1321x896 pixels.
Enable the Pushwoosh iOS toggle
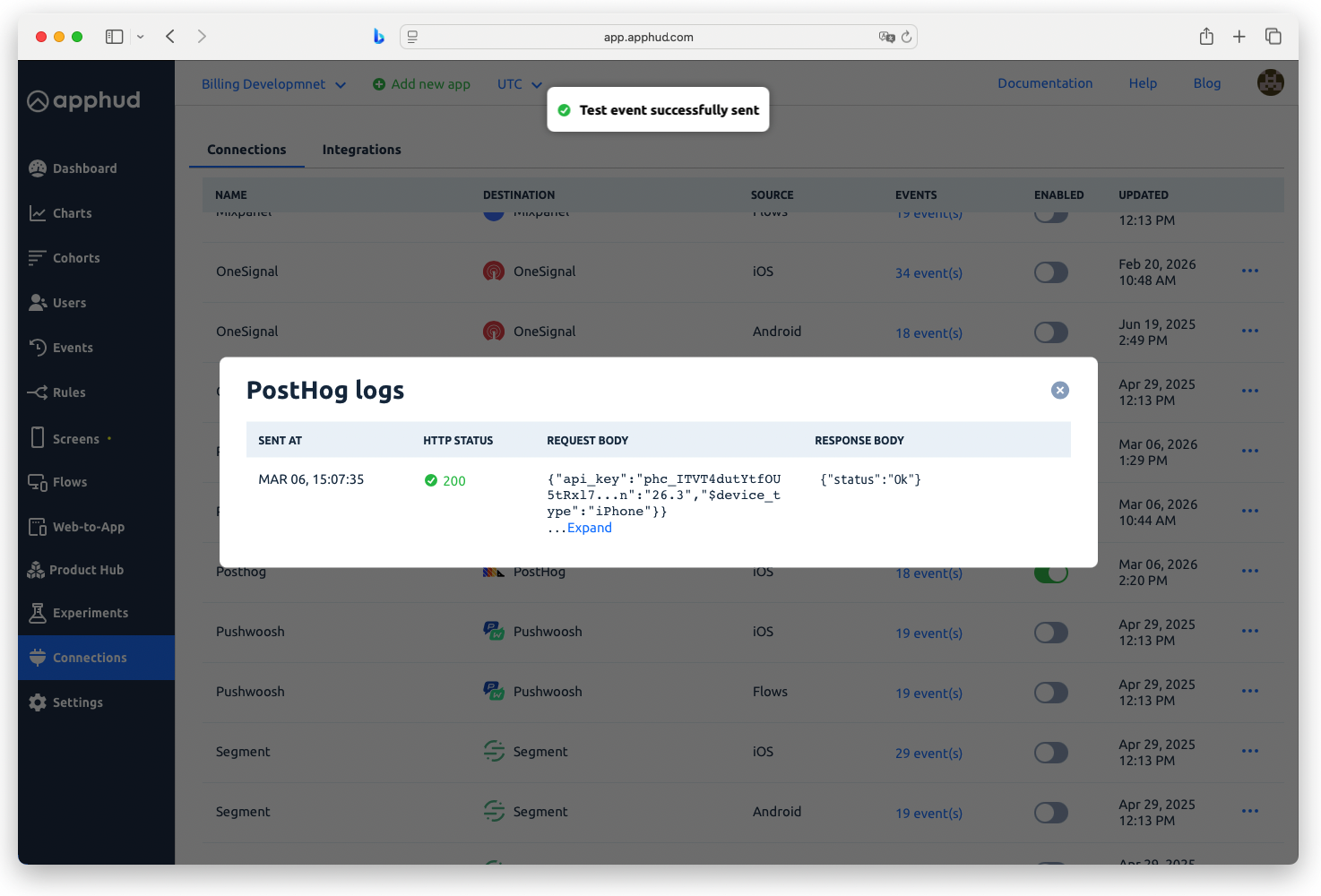click(x=1050, y=633)
